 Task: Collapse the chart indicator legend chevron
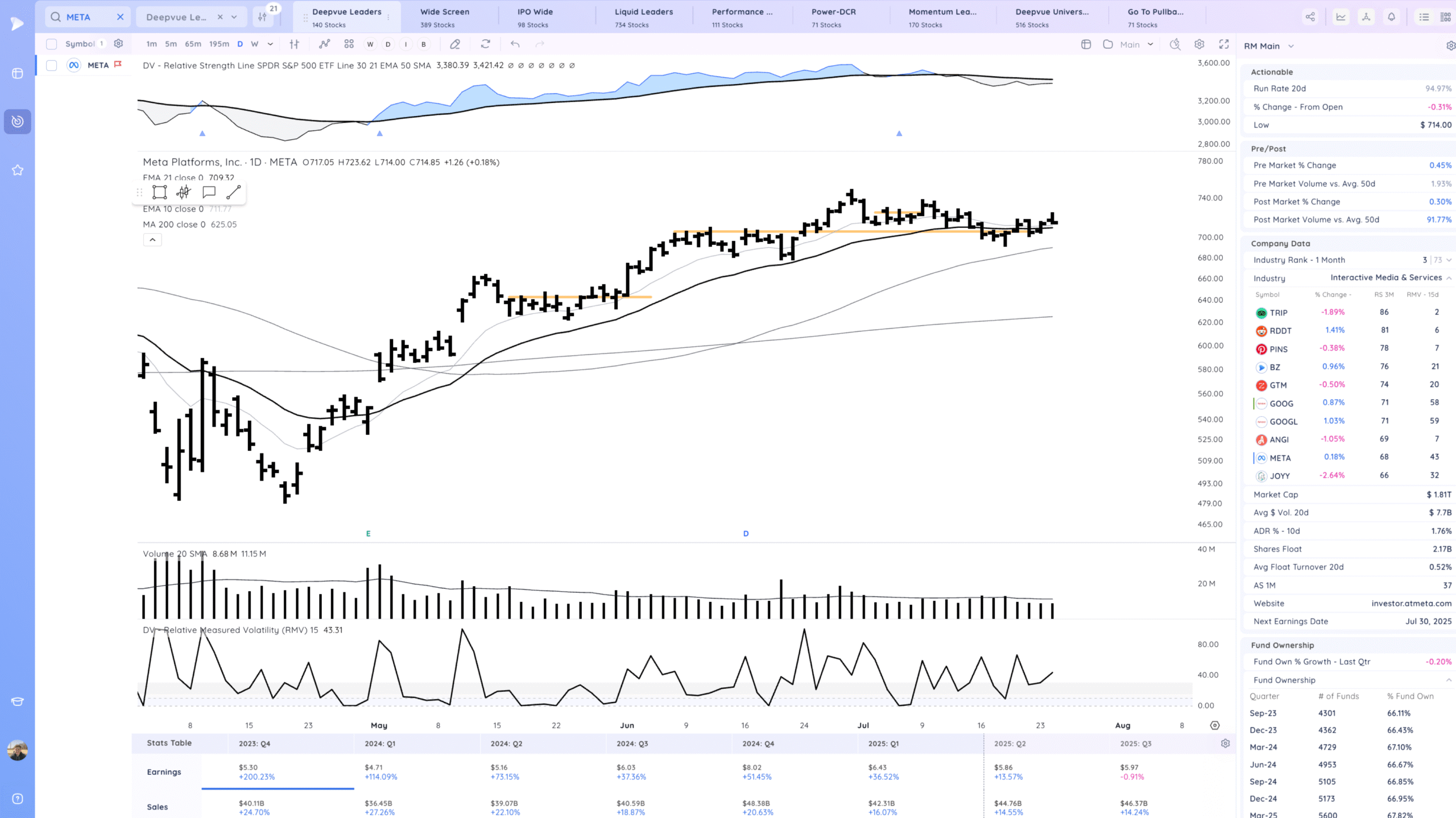[152, 240]
